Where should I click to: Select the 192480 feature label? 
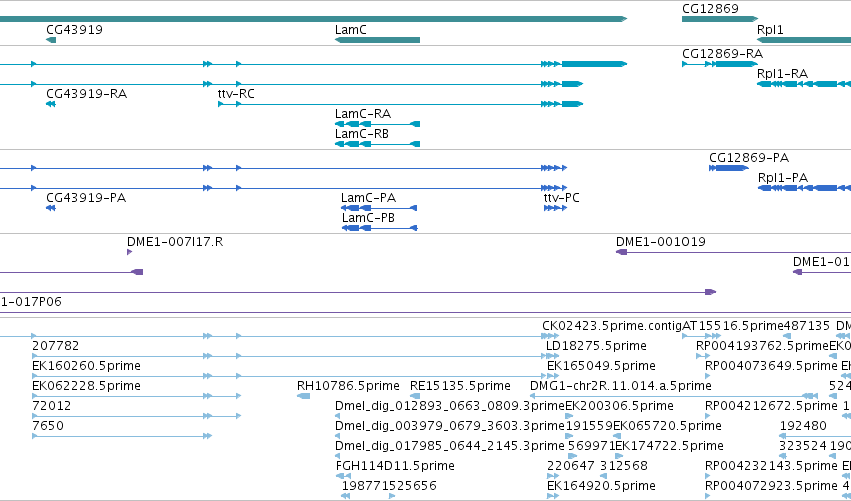click(803, 427)
